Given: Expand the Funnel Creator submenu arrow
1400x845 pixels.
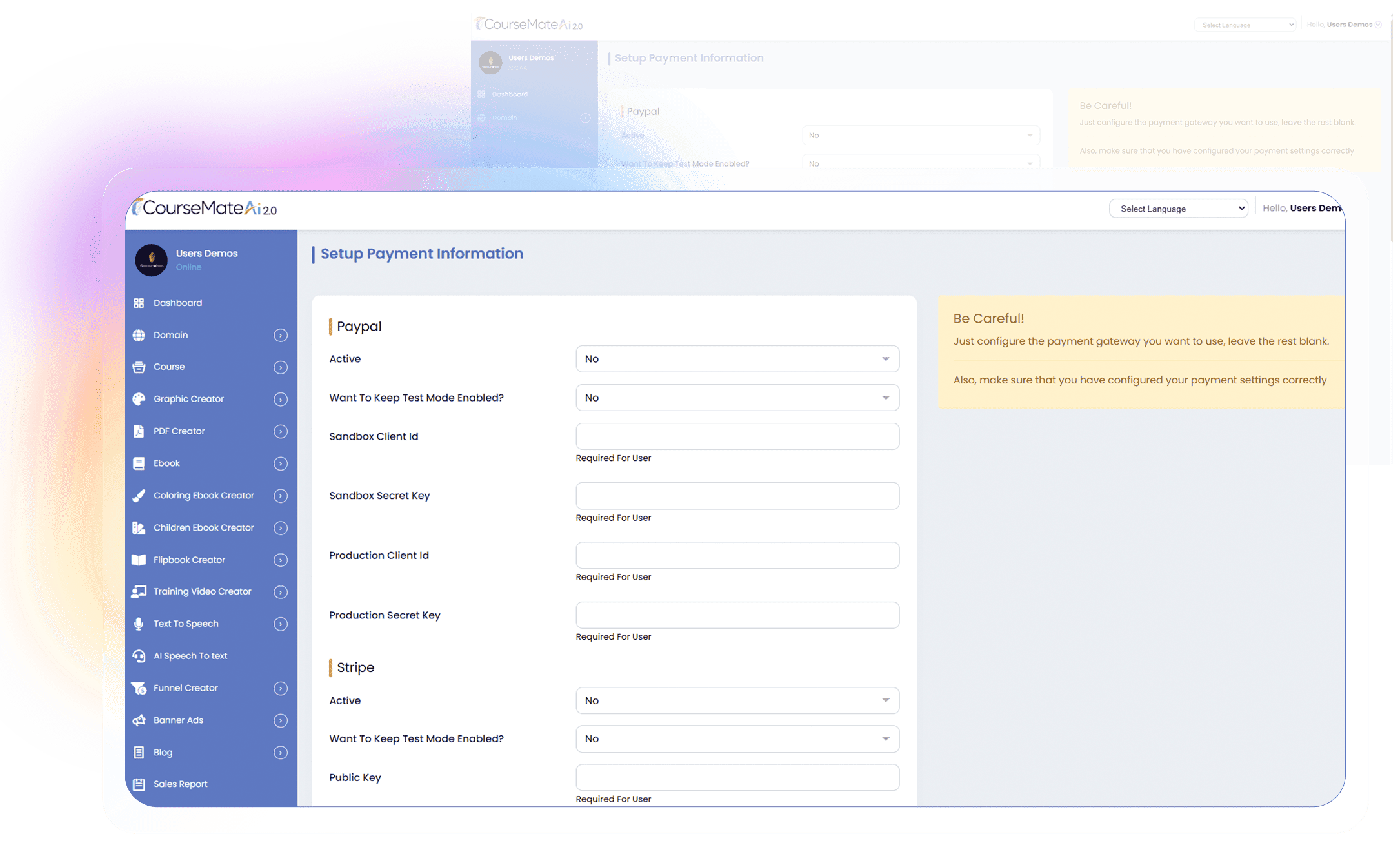Looking at the screenshot, I should [280, 688].
